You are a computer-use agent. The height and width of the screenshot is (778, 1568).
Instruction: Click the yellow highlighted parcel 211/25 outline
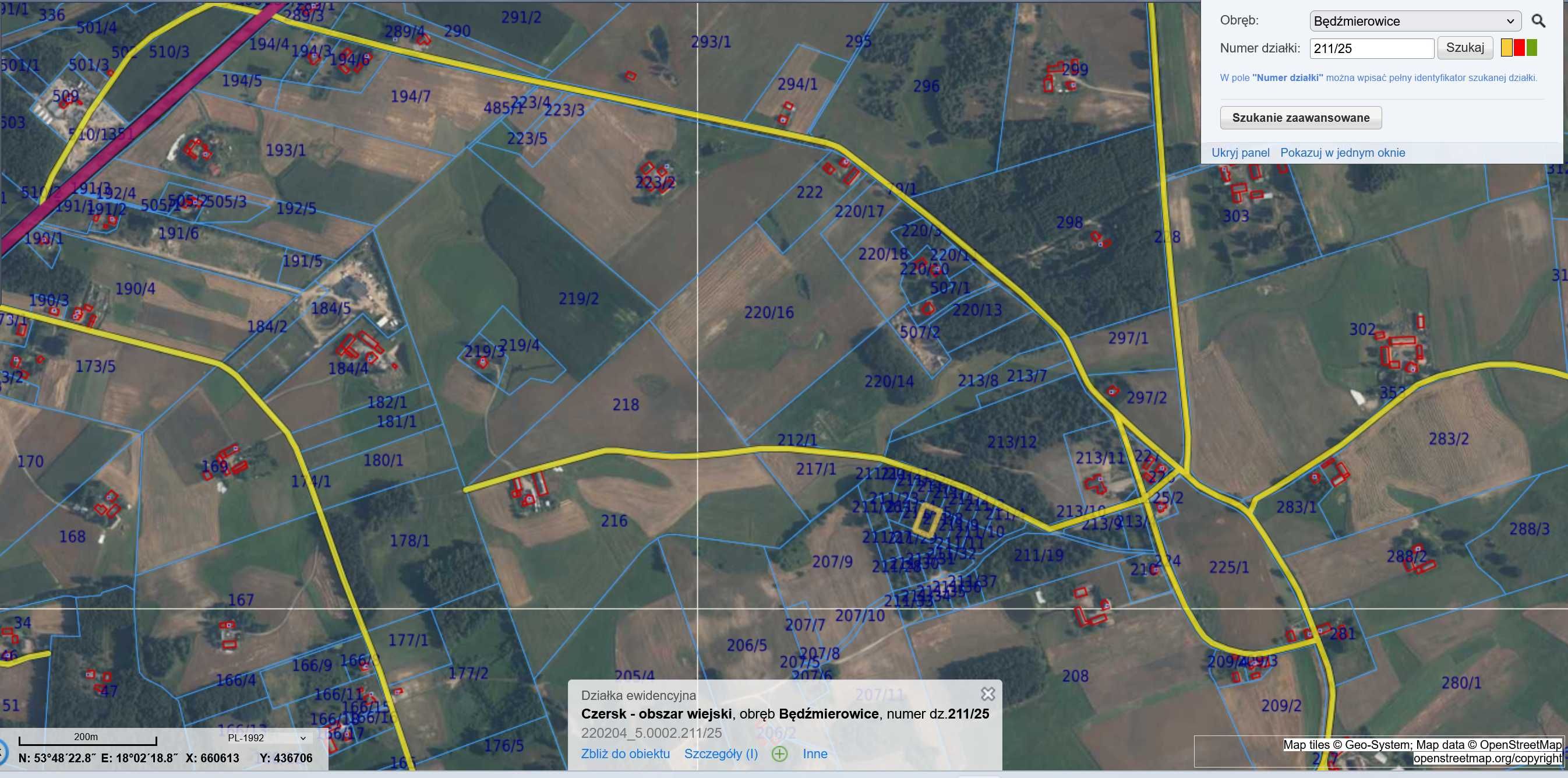[x=927, y=519]
